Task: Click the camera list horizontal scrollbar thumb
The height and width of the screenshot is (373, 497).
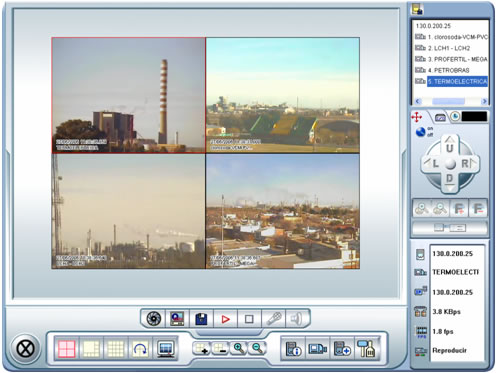Action: click(448, 101)
